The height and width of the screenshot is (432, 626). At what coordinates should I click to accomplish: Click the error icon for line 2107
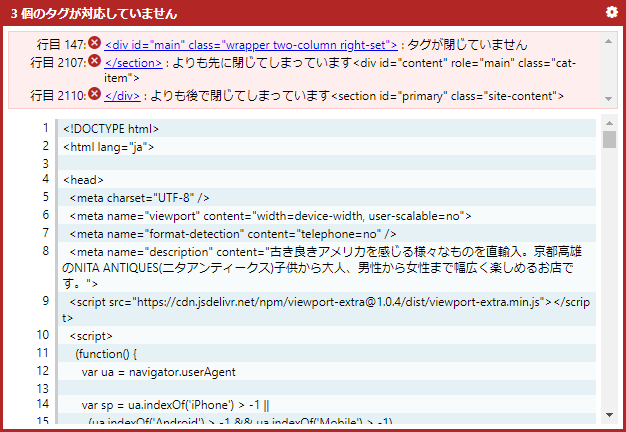pos(95,61)
